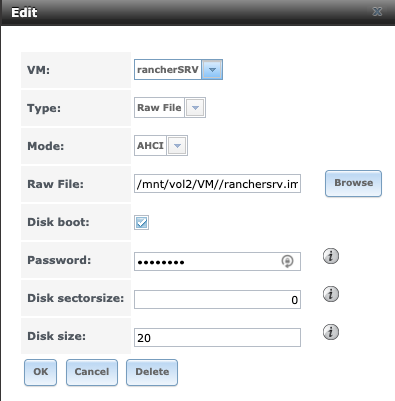The height and width of the screenshot is (401, 395).
Task: Show info tooltip for Password
Action: click(x=331, y=256)
